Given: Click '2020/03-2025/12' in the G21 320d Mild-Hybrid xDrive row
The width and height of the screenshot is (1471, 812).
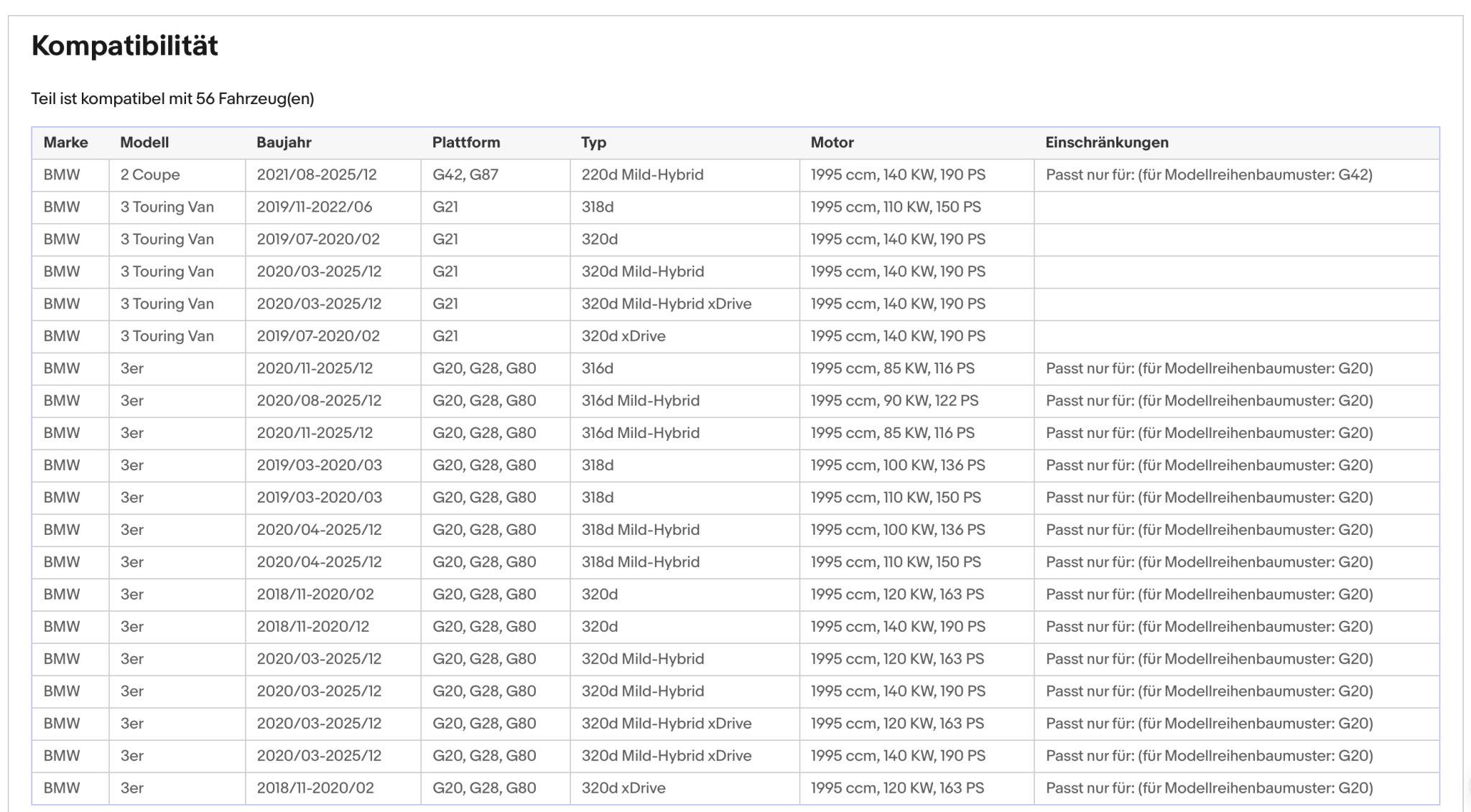Looking at the screenshot, I should (x=319, y=304).
